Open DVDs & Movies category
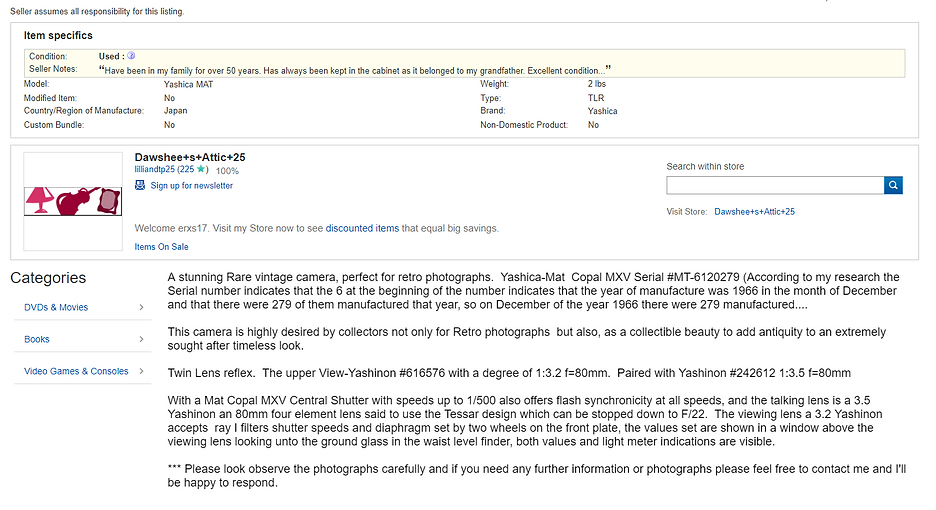The width and height of the screenshot is (936, 510). (x=56, y=307)
